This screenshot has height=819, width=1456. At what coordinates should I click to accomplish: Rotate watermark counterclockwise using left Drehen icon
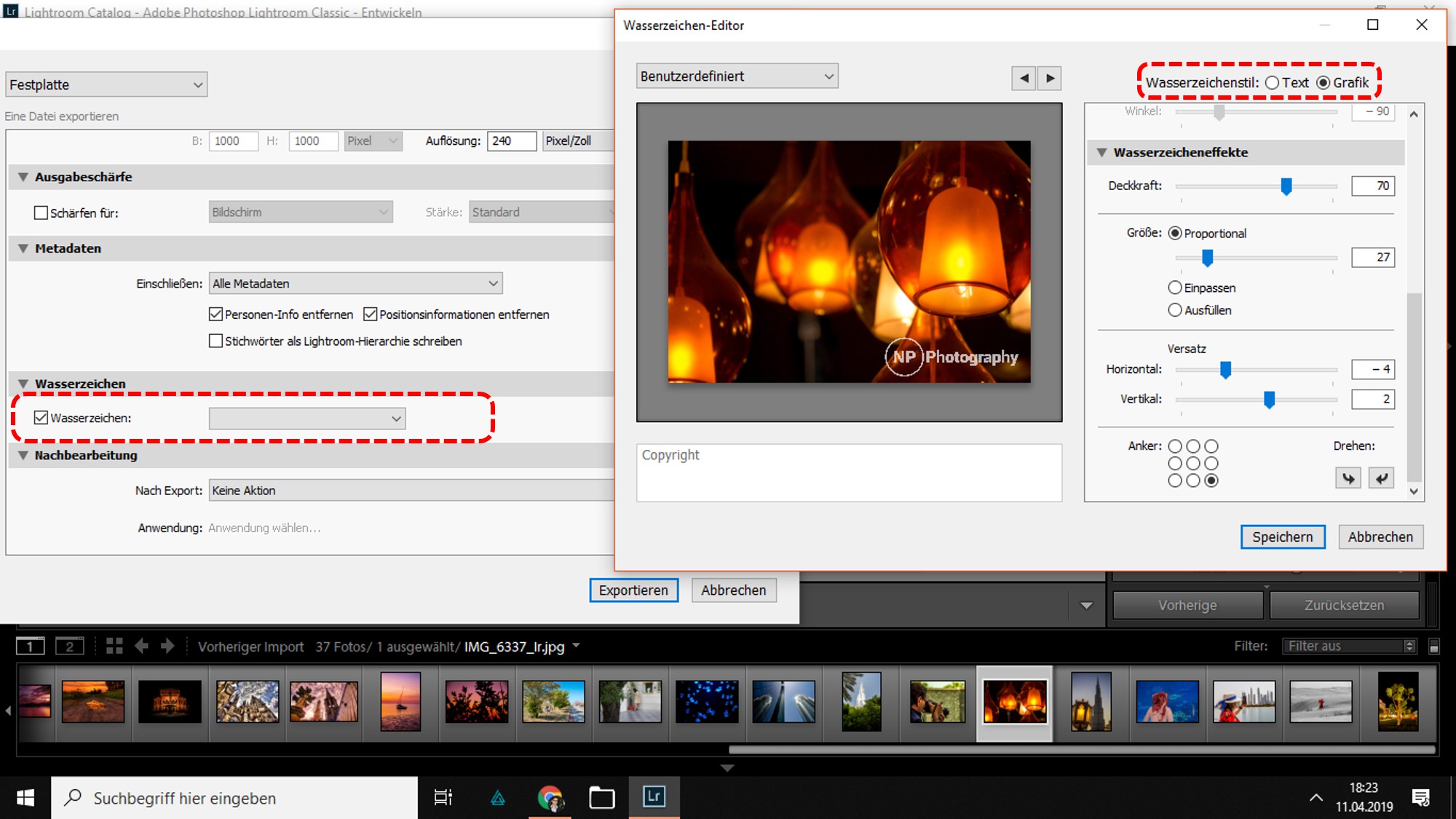click(1348, 478)
